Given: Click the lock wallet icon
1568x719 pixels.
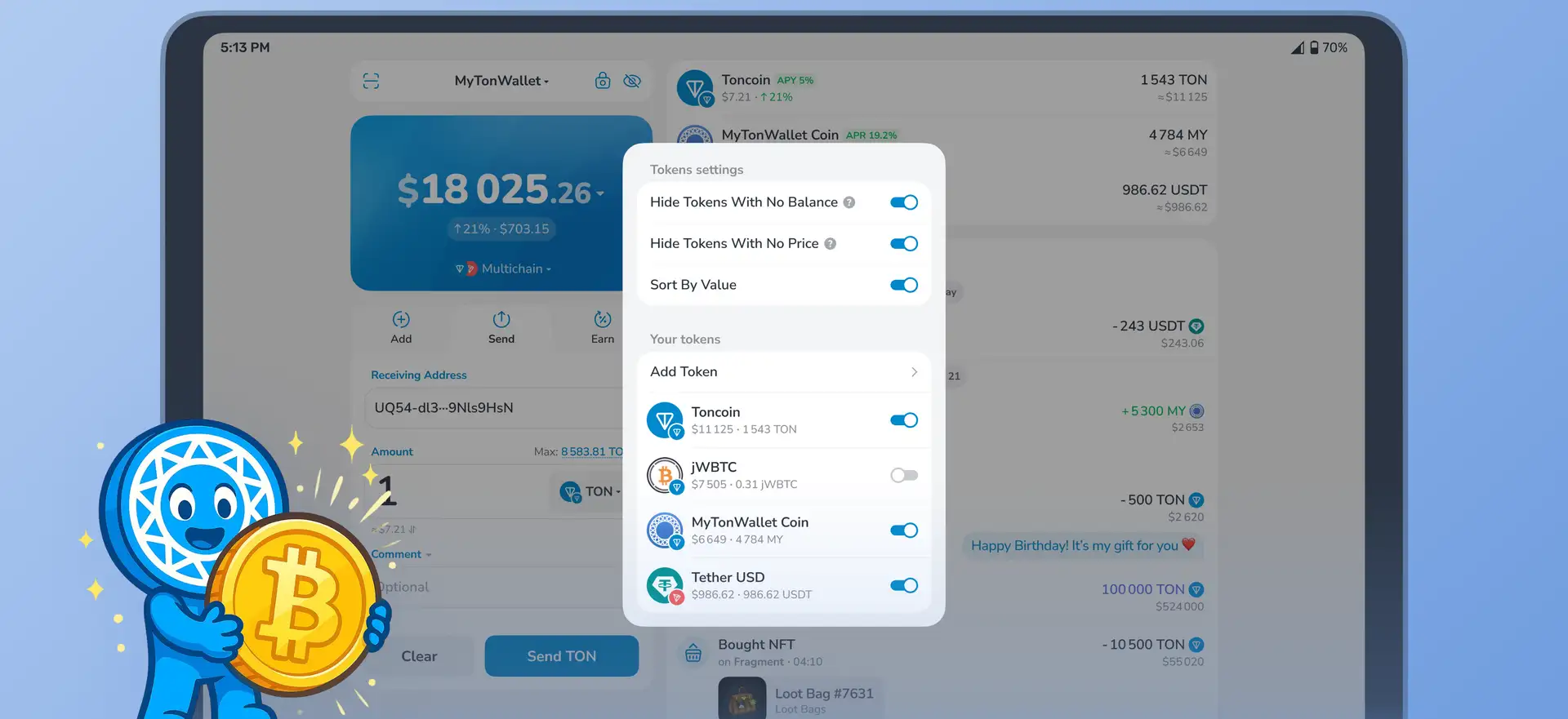Looking at the screenshot, I should [603, 81].
